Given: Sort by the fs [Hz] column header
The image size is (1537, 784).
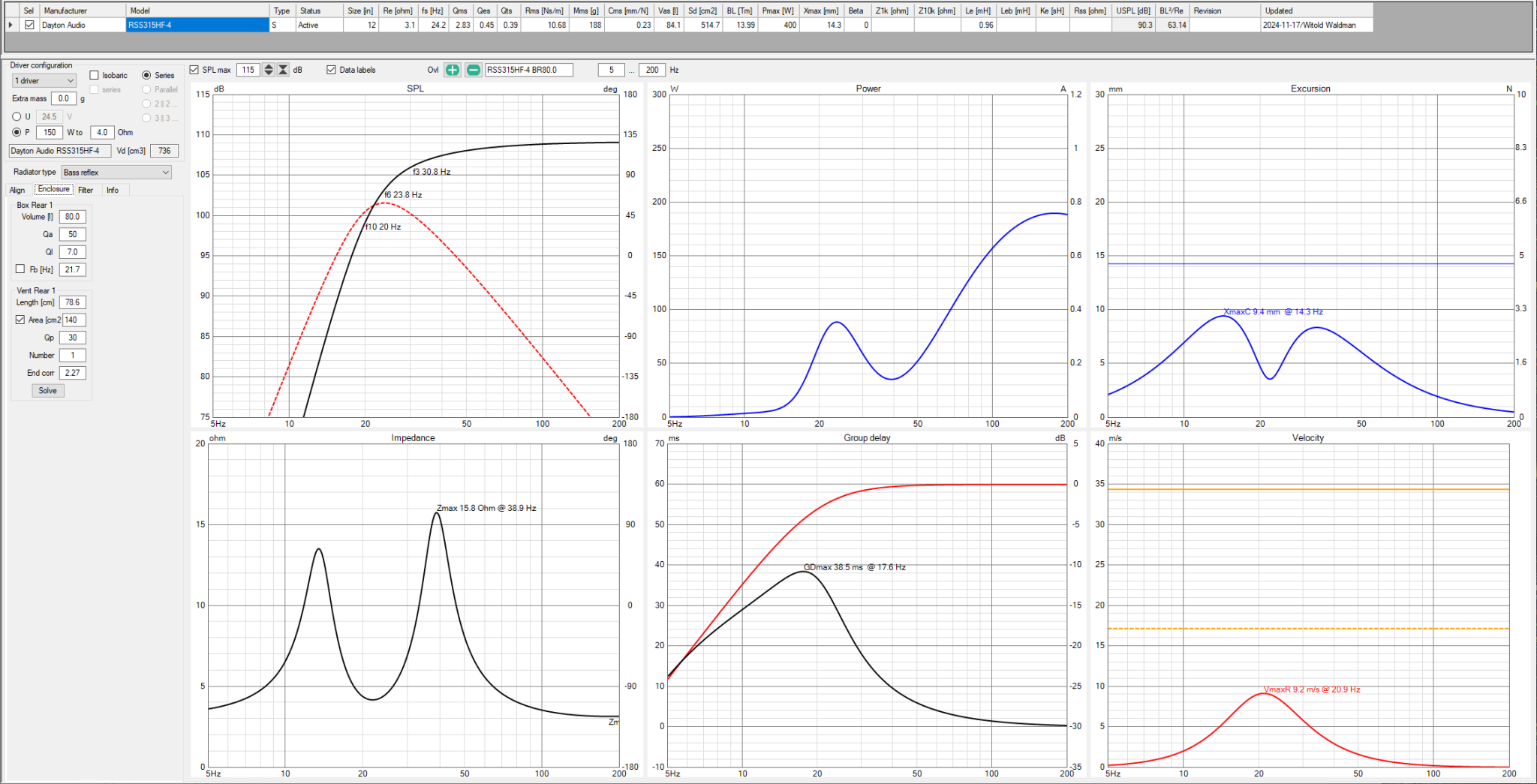Looking at the screenshot, I should (433, 11).
